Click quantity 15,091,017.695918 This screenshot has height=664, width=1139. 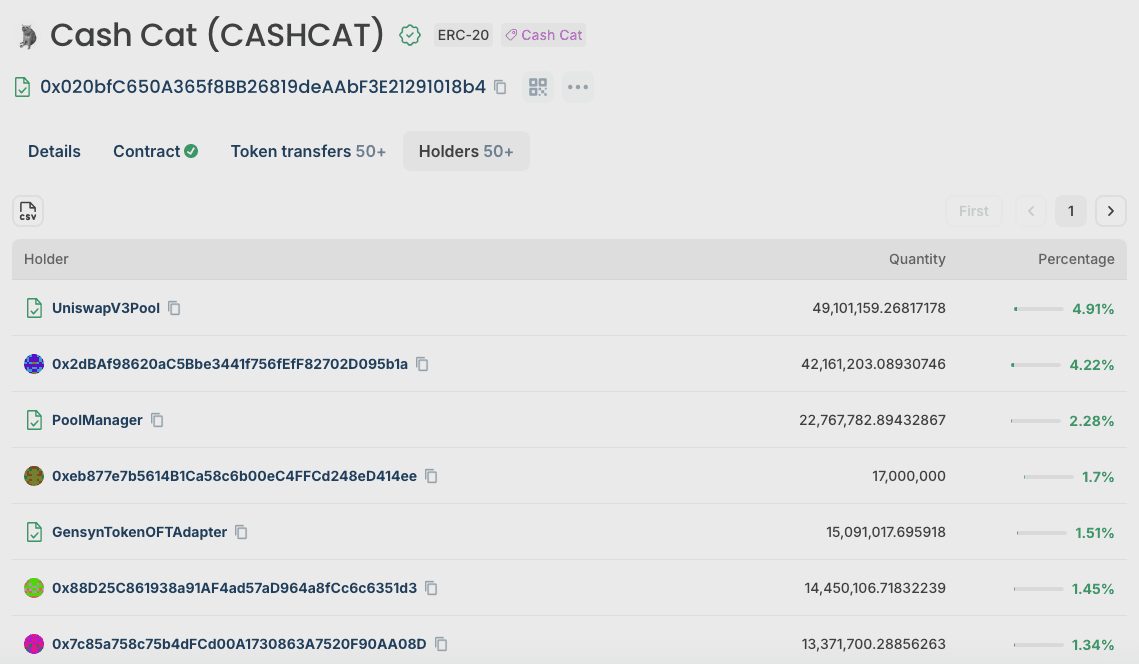coord(885,532)
